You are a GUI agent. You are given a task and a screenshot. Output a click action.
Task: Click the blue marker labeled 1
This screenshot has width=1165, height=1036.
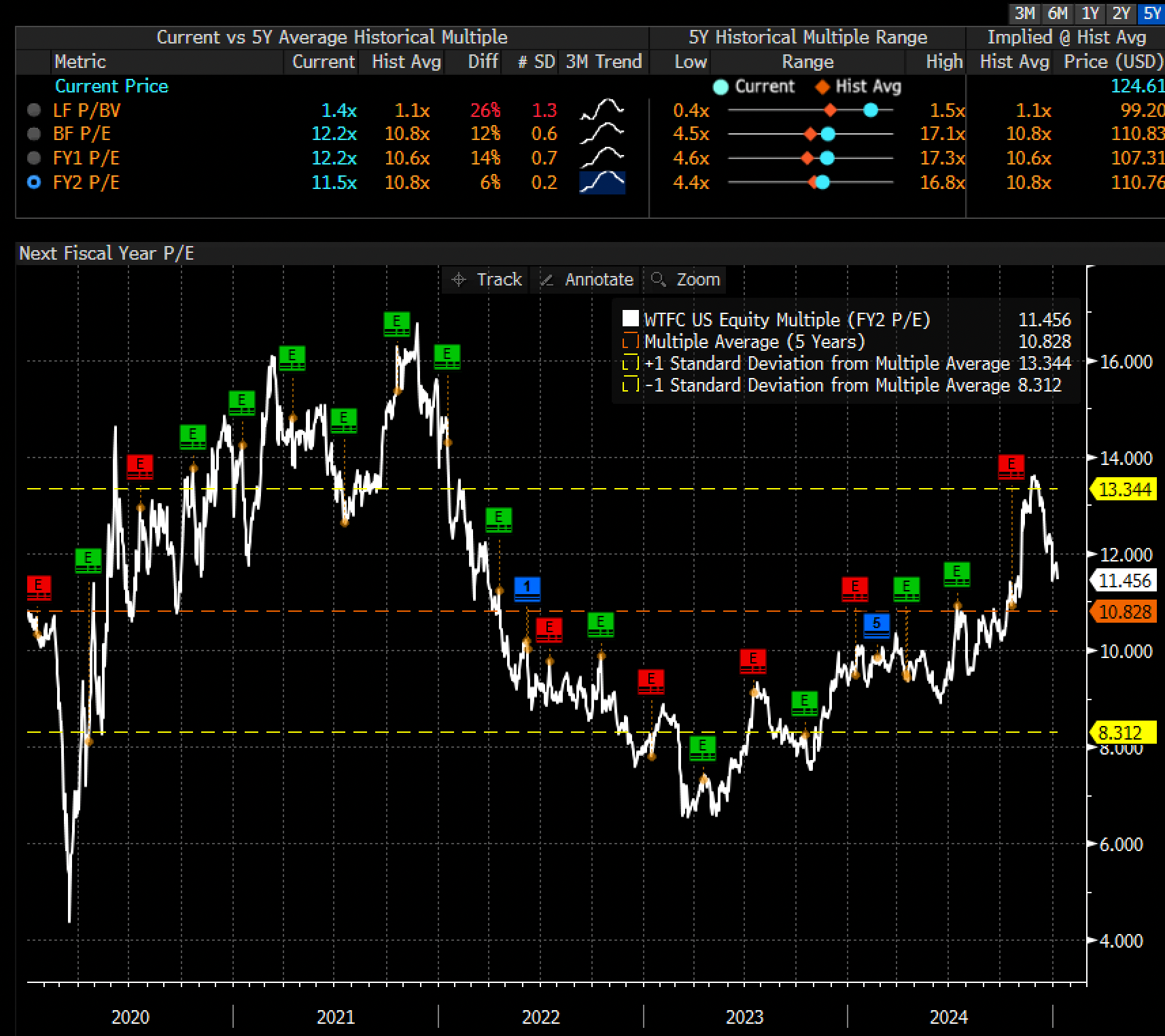click(527, 589)
